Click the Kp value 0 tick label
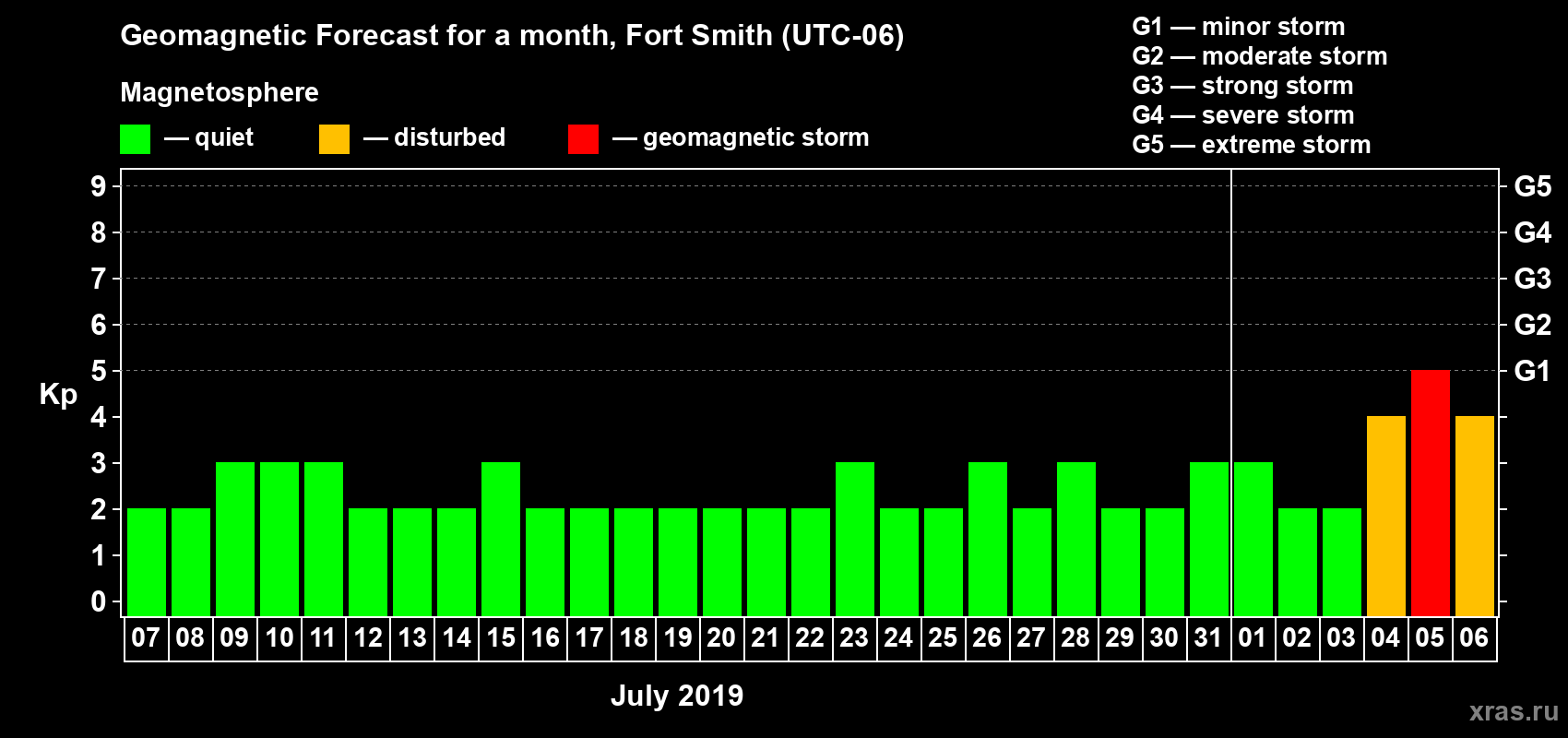The image size is (1568, 738). (98, 601)
